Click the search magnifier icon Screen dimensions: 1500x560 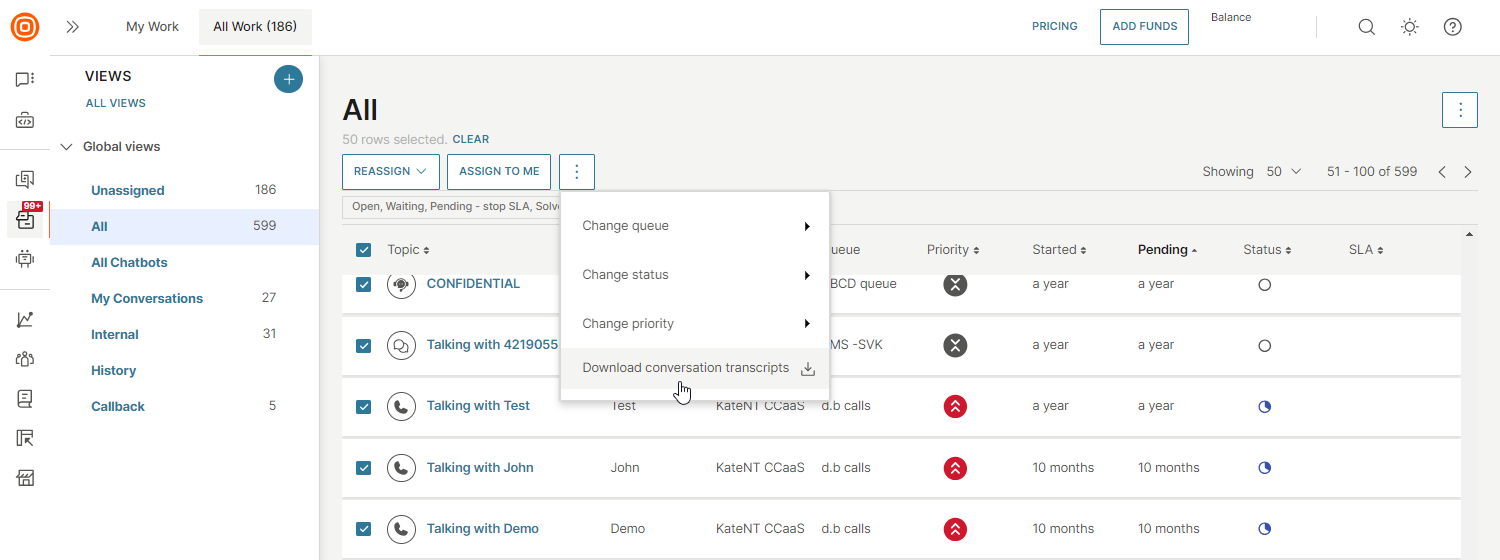pos(1366,27)
